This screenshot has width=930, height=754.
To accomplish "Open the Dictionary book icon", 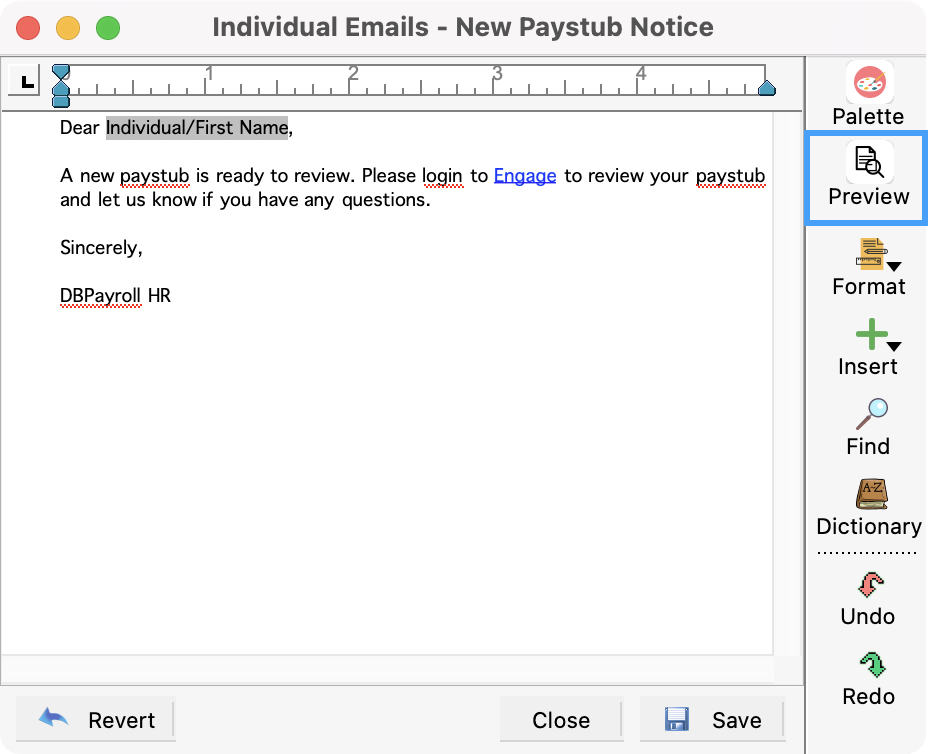I will pos(871,494).
